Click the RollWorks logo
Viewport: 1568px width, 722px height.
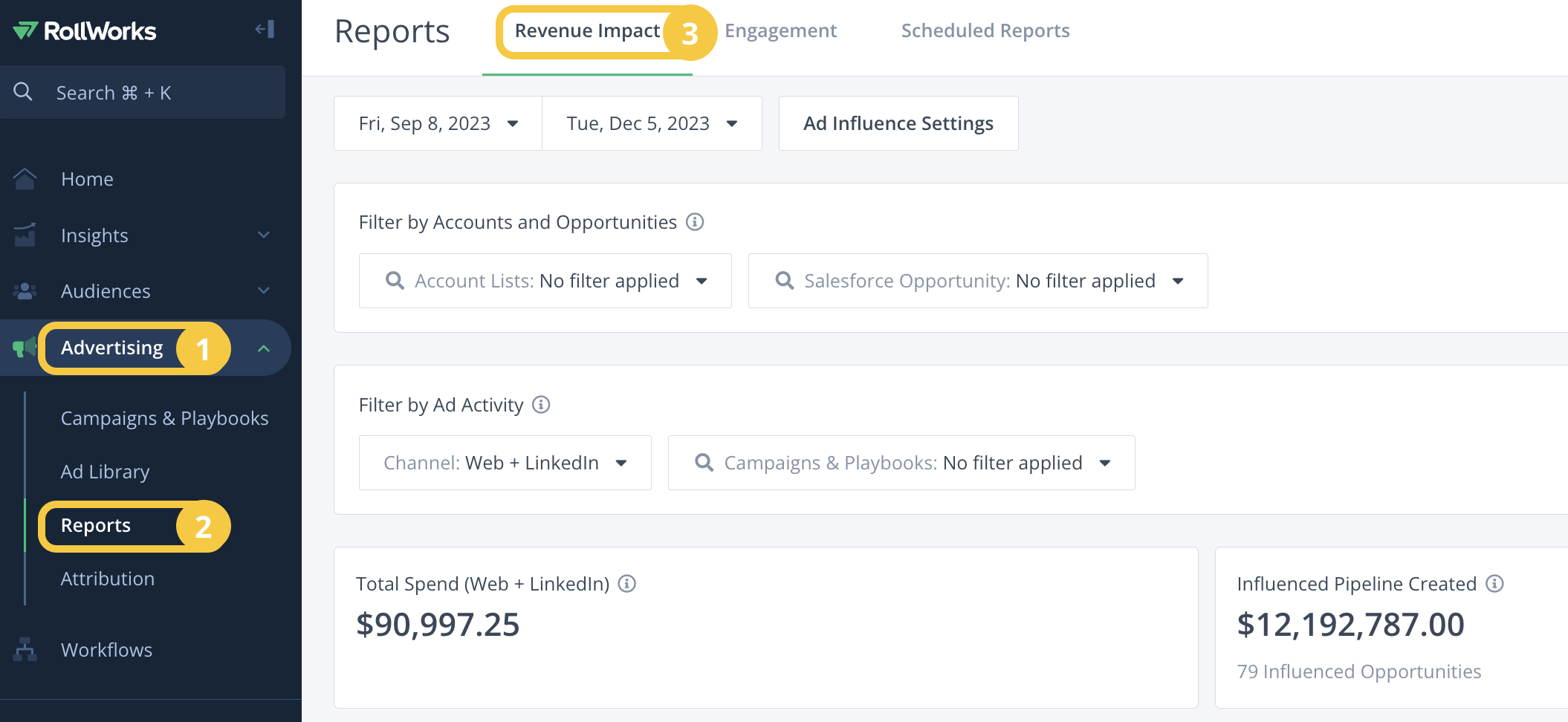[85, 30]
